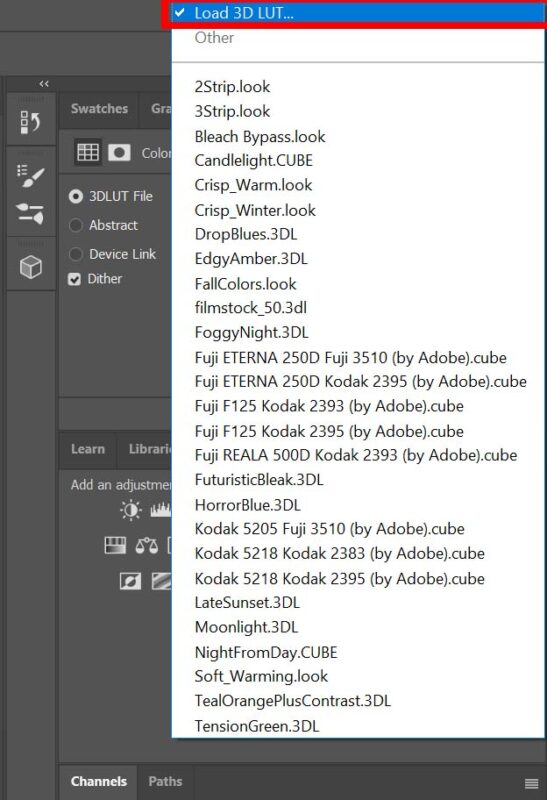Select Kodak 5218 Kodak 2395 cube
The width and height of the screenshot is (547, 800).
click(x=358, y=579)
